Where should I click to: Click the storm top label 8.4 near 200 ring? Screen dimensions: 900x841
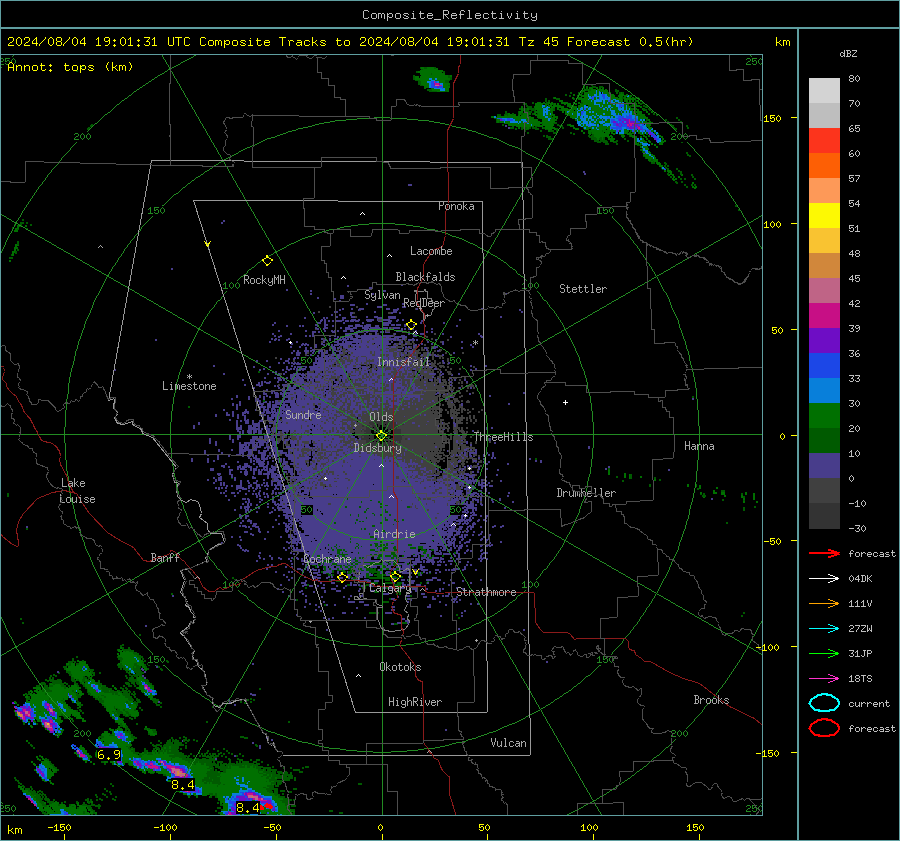pos(183,784)
